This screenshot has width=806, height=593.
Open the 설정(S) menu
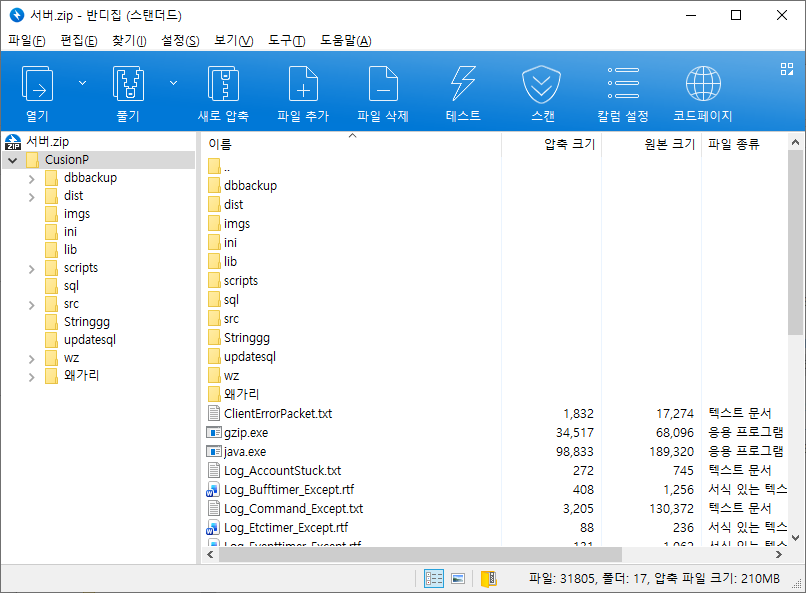(180, 40)
